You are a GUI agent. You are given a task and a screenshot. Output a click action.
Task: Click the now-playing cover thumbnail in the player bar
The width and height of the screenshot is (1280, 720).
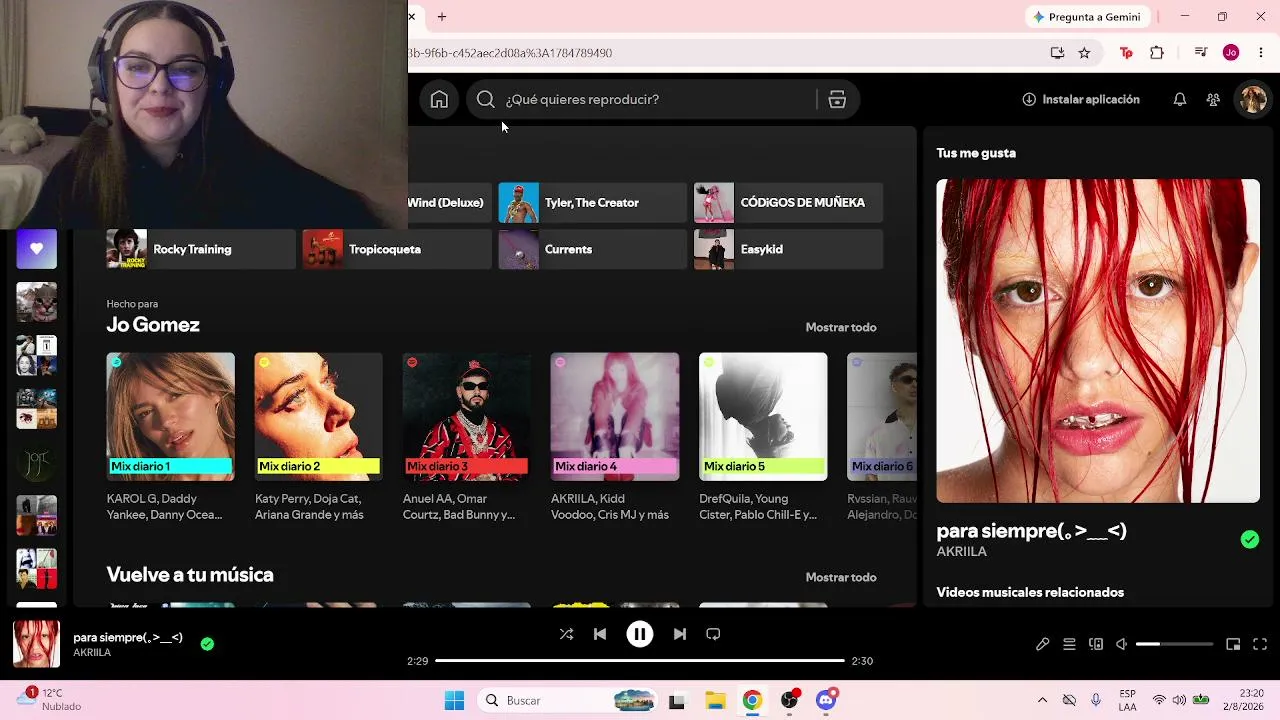tap(36, 644)
